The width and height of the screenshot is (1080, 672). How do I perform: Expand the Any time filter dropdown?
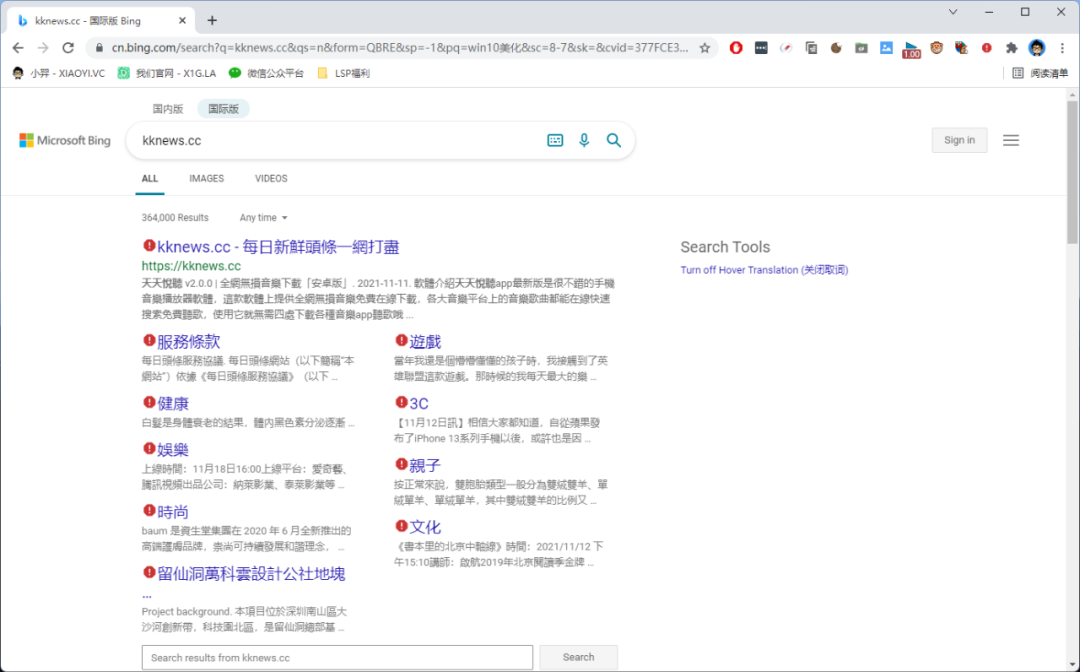263,218
